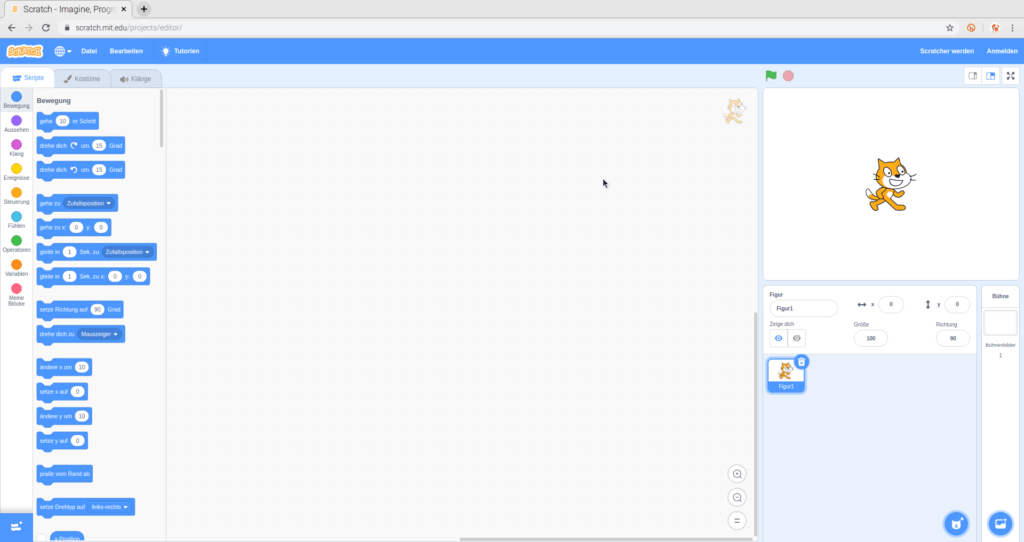The image size is (1024, 542).
Task: Select the Klang block category
Action: tap(16, 148)
